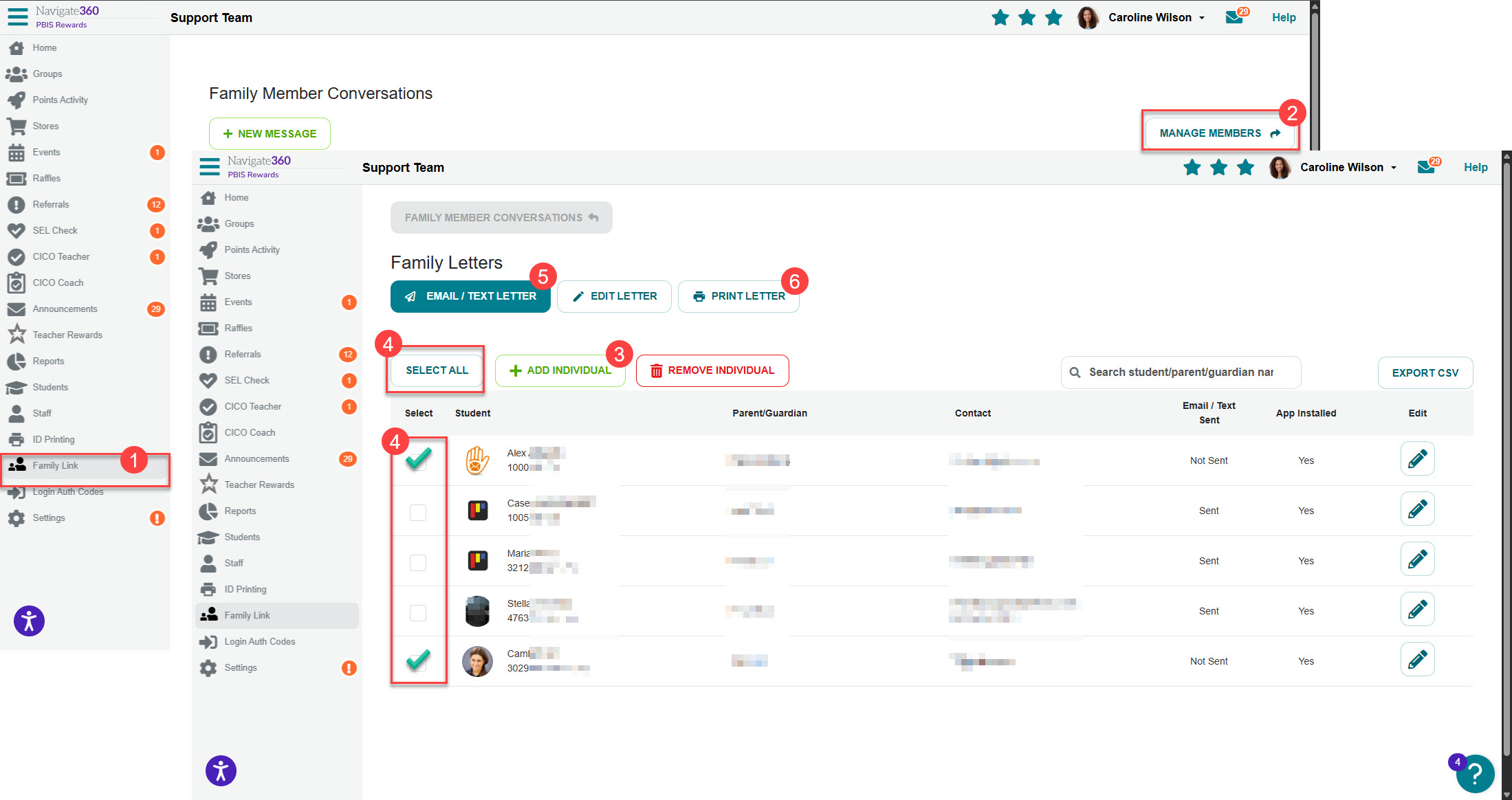
Task: Open the round help question mark widget
Action: (x=1474, y=773)
